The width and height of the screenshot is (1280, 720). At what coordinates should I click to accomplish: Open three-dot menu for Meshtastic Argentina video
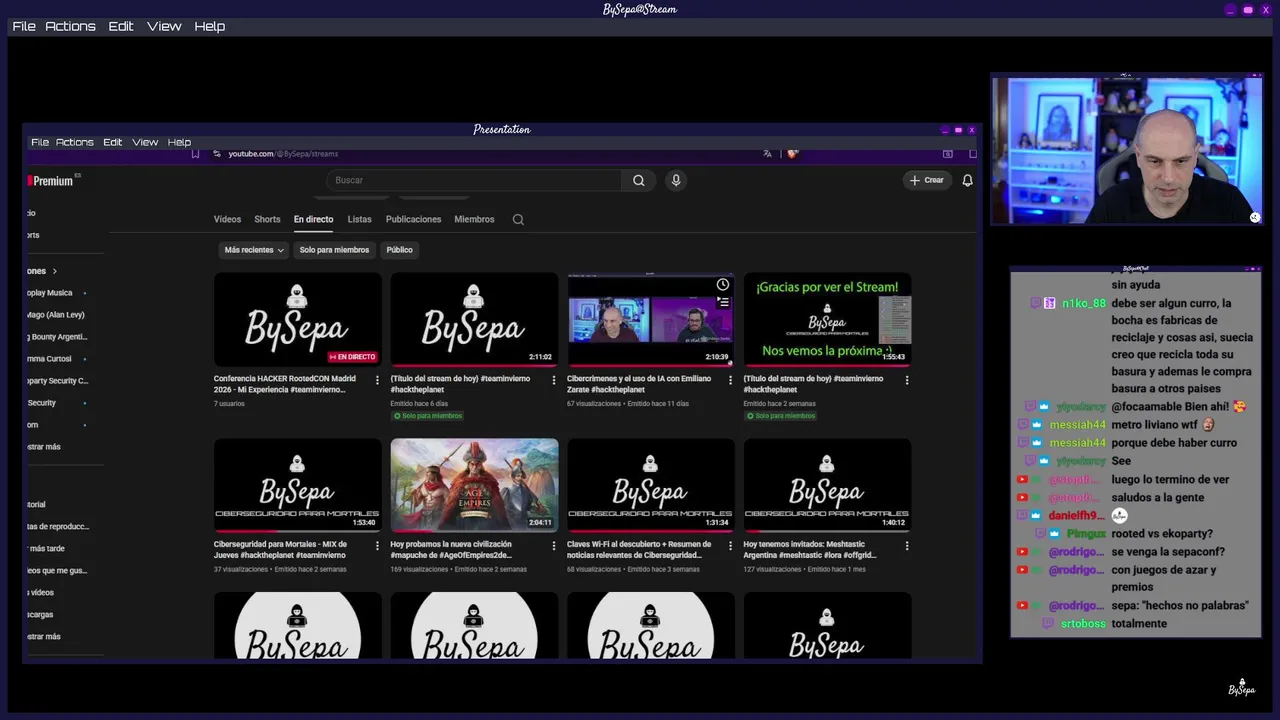click(x=907, y=546)
